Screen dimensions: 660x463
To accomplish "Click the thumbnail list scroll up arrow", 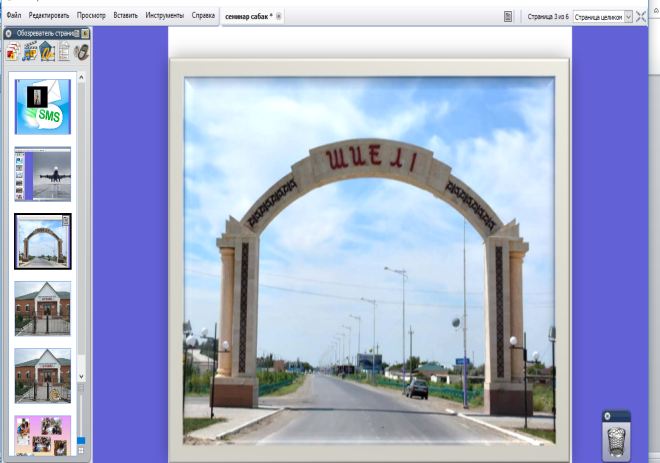I will coord(81,77).
